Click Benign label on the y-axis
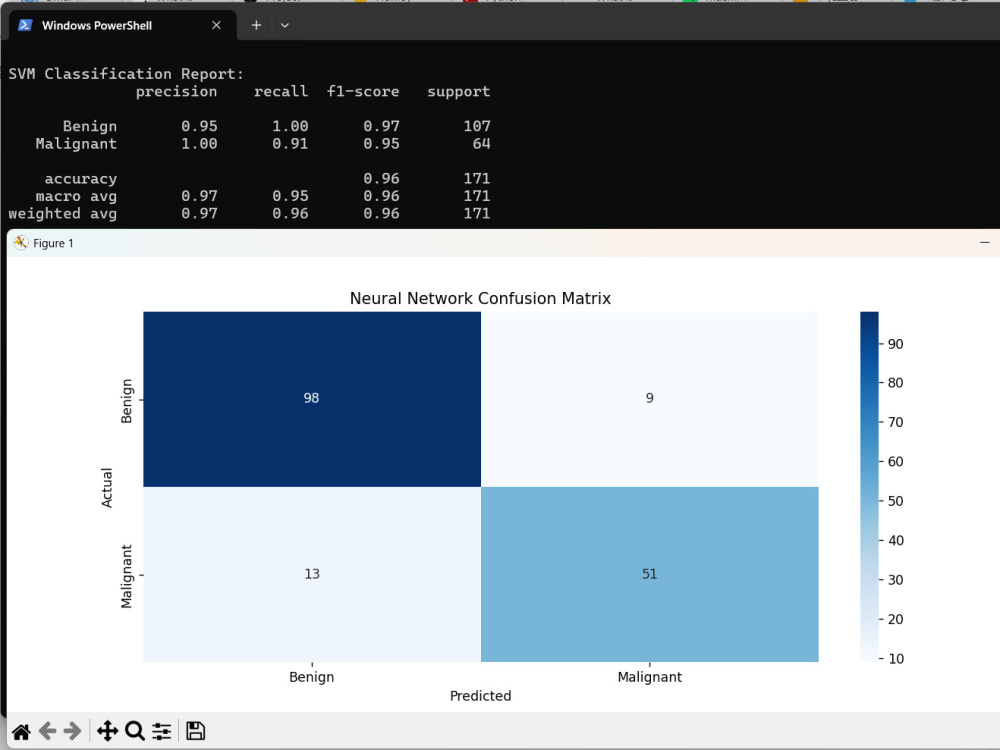This screenshot has height=750, width=1000. pos(127,401)
